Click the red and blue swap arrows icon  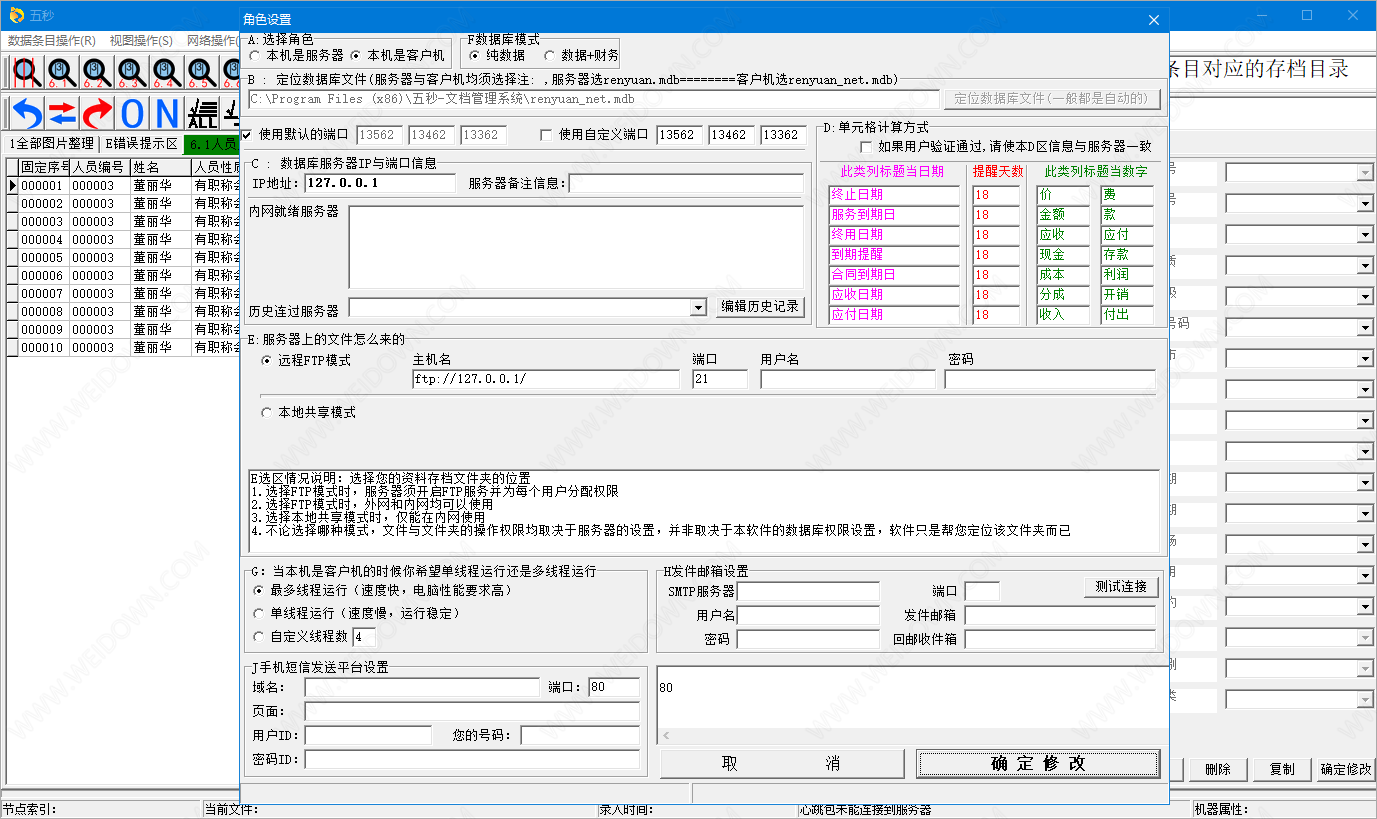click(x=62, y=113)
